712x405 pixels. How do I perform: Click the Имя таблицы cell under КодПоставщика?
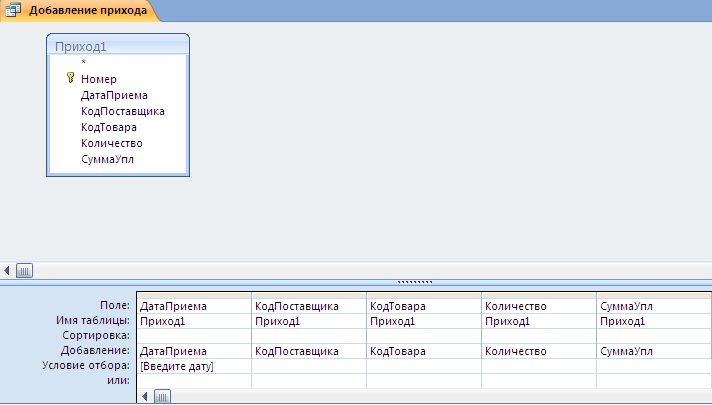point(309,321)
